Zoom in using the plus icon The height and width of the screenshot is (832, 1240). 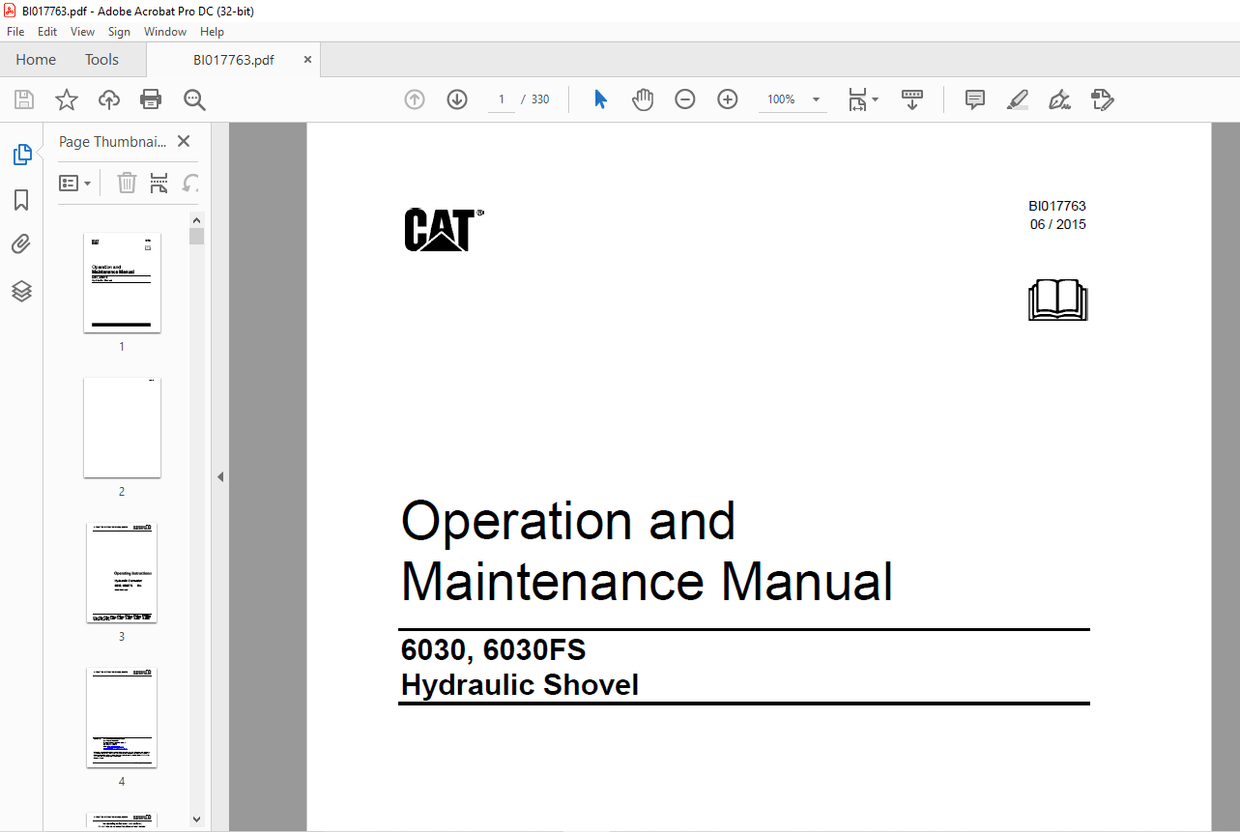(x=727, y=99)
